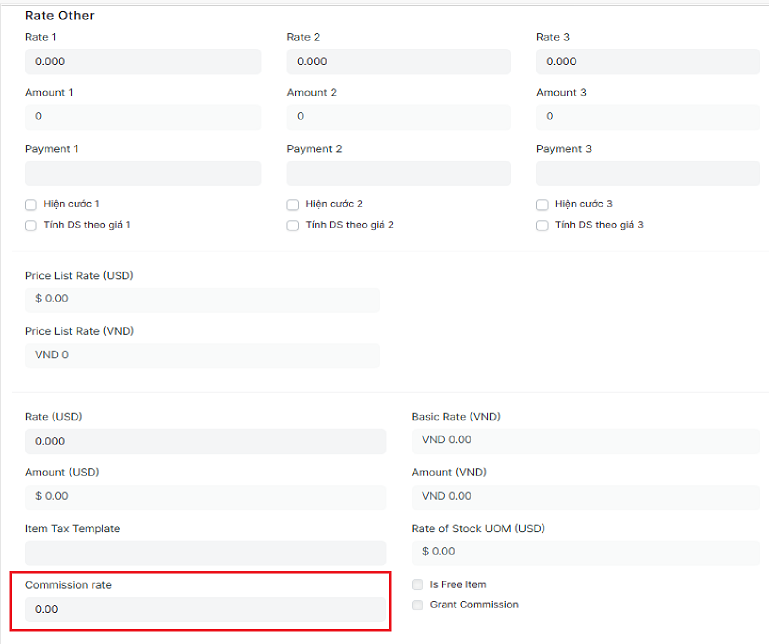The height and width of the screenshot is (644, 769).
Task: Toggle Tính DS theo giá 2 checkbox
Action: (293, 226)
